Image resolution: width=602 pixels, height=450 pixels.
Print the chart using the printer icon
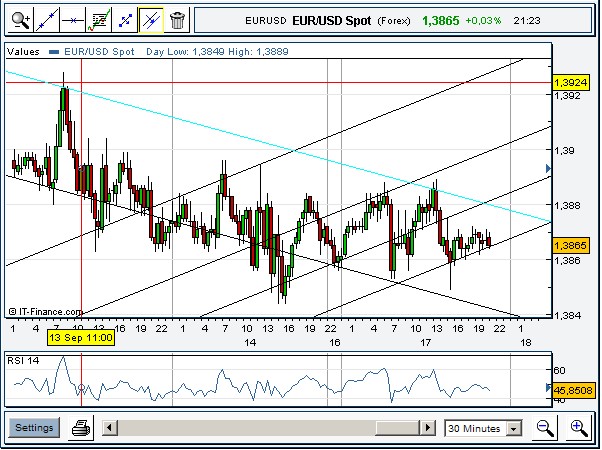82,428
